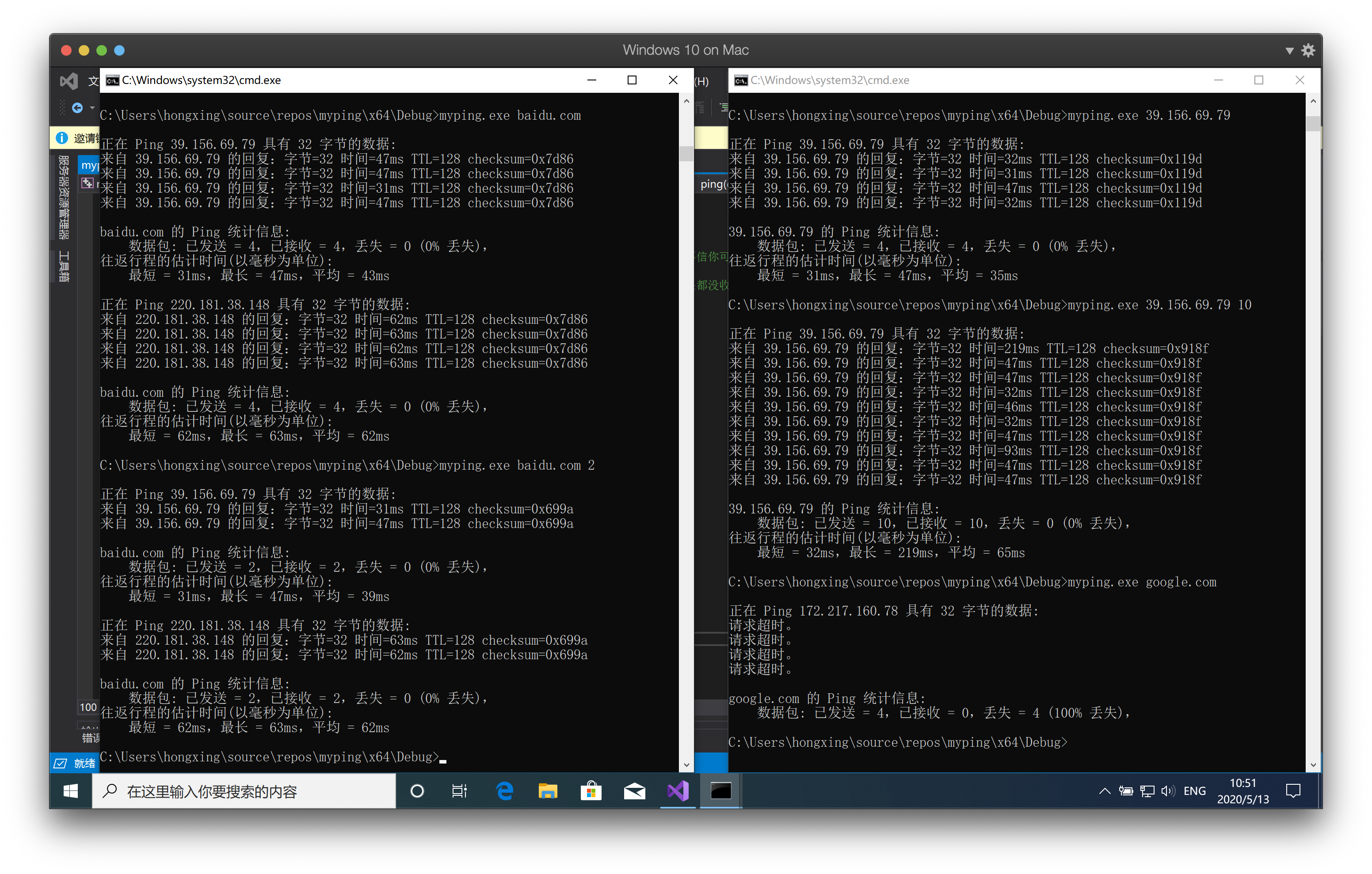Maximize the left cmd.exe window
Image resolution: width=1372 pixels, height=874 pixels.
pyautogui.click(x=632, y=80)
